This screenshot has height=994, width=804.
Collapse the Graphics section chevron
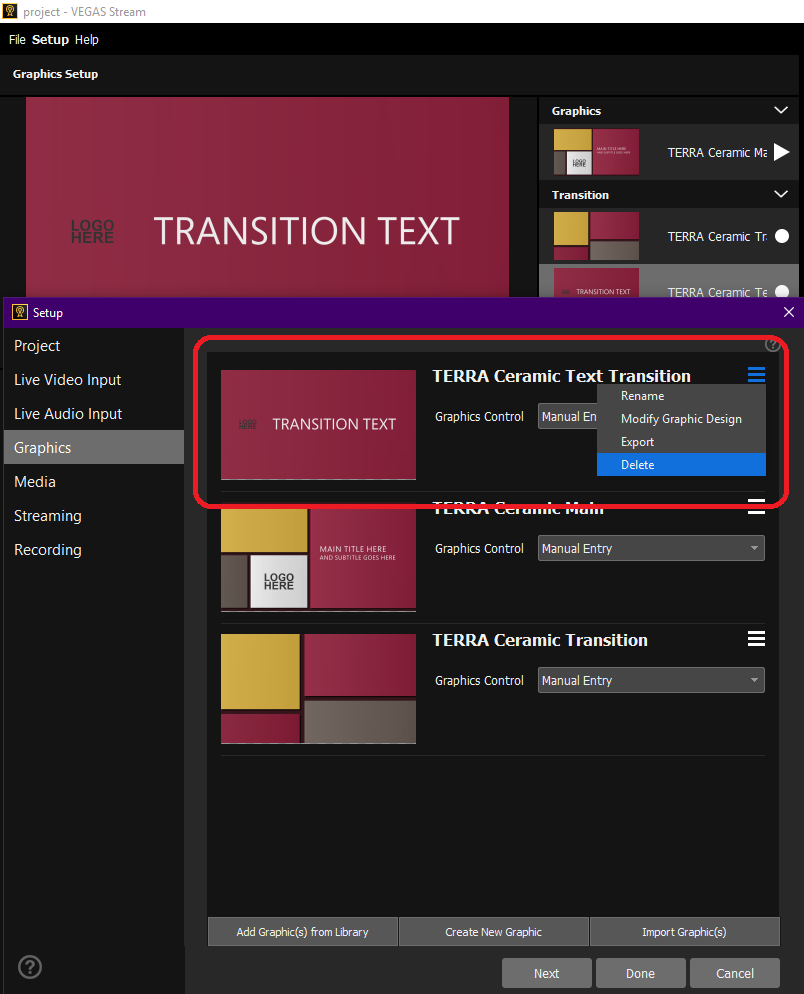click(781, 111)
